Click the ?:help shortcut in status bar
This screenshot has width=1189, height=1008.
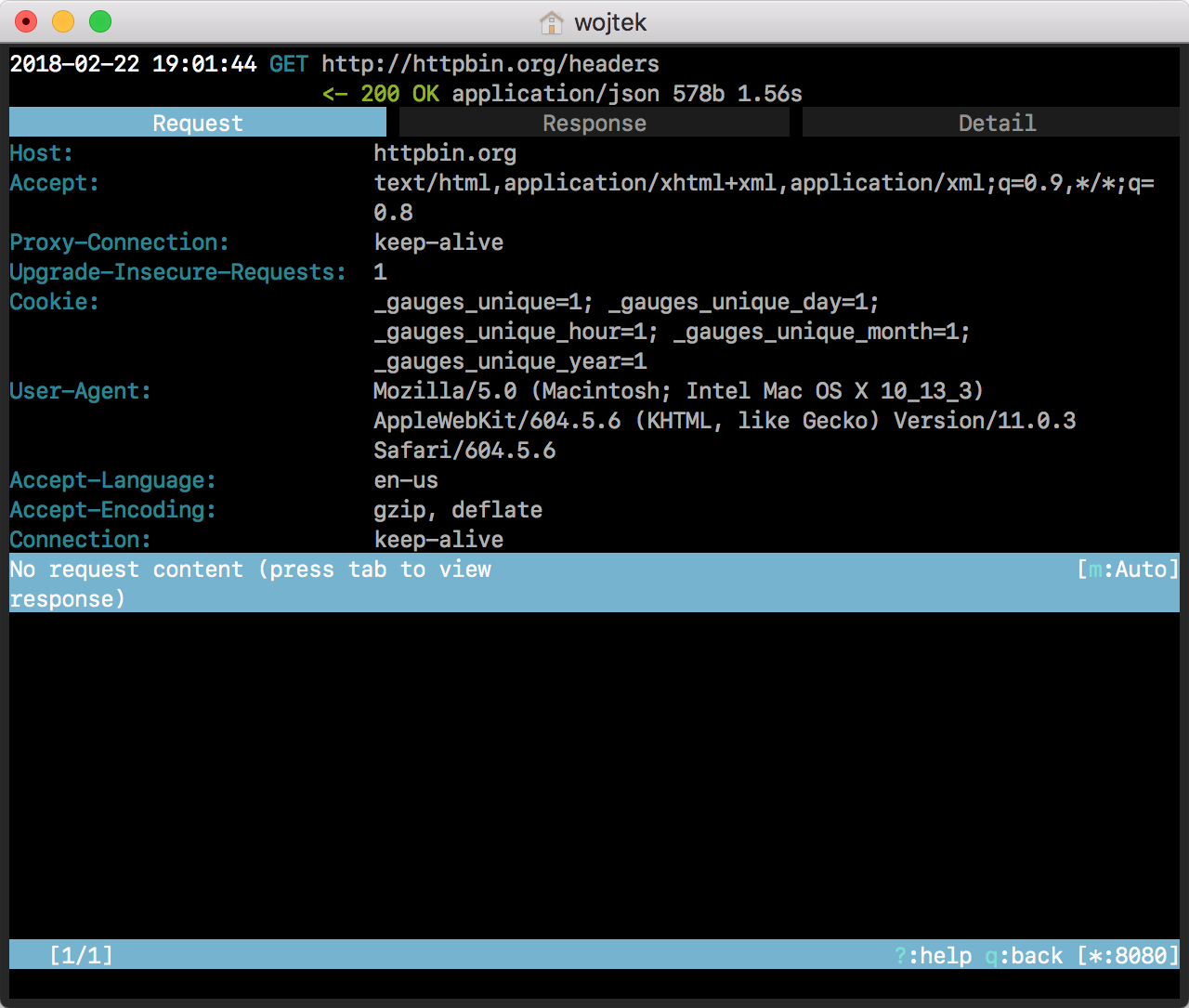tap(933, 955)
